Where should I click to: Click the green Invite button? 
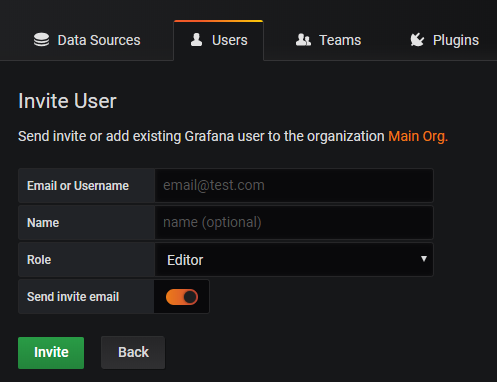pyautogui.click(x=51, y=353)
